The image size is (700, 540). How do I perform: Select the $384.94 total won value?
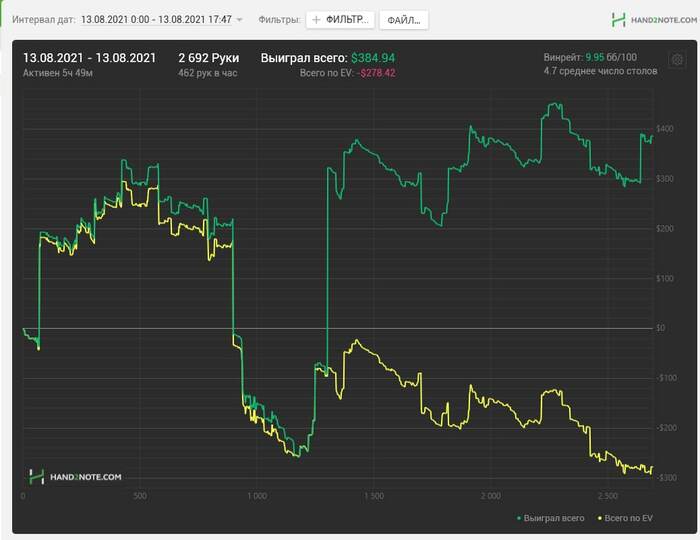point(373,58)
